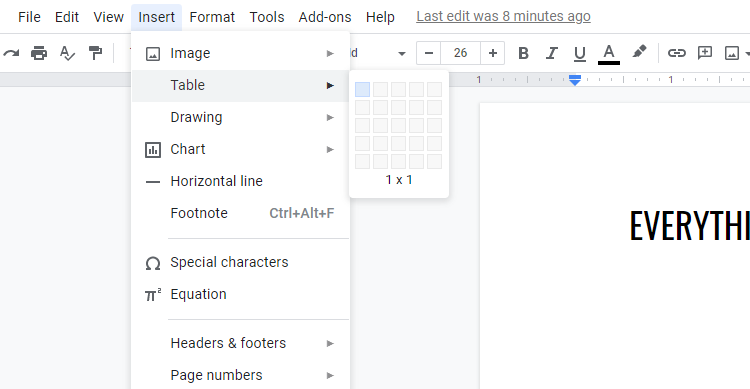Run spelling and grammar check icon

(x=67, y=53)
